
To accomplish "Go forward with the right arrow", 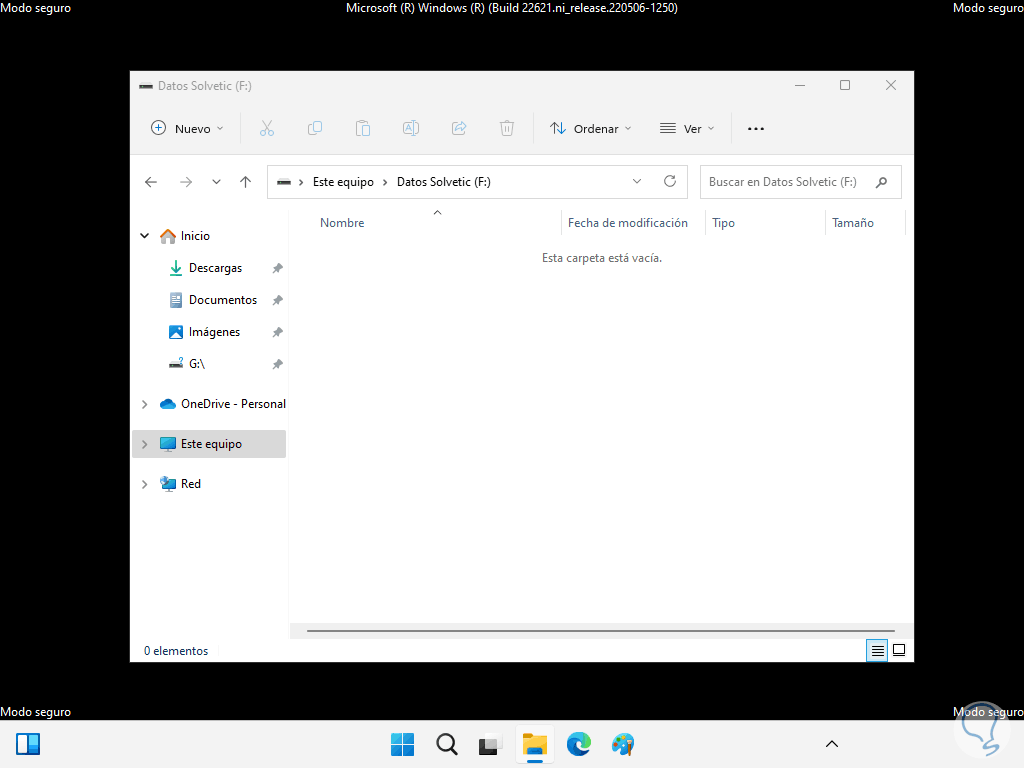I will (186, 182).
